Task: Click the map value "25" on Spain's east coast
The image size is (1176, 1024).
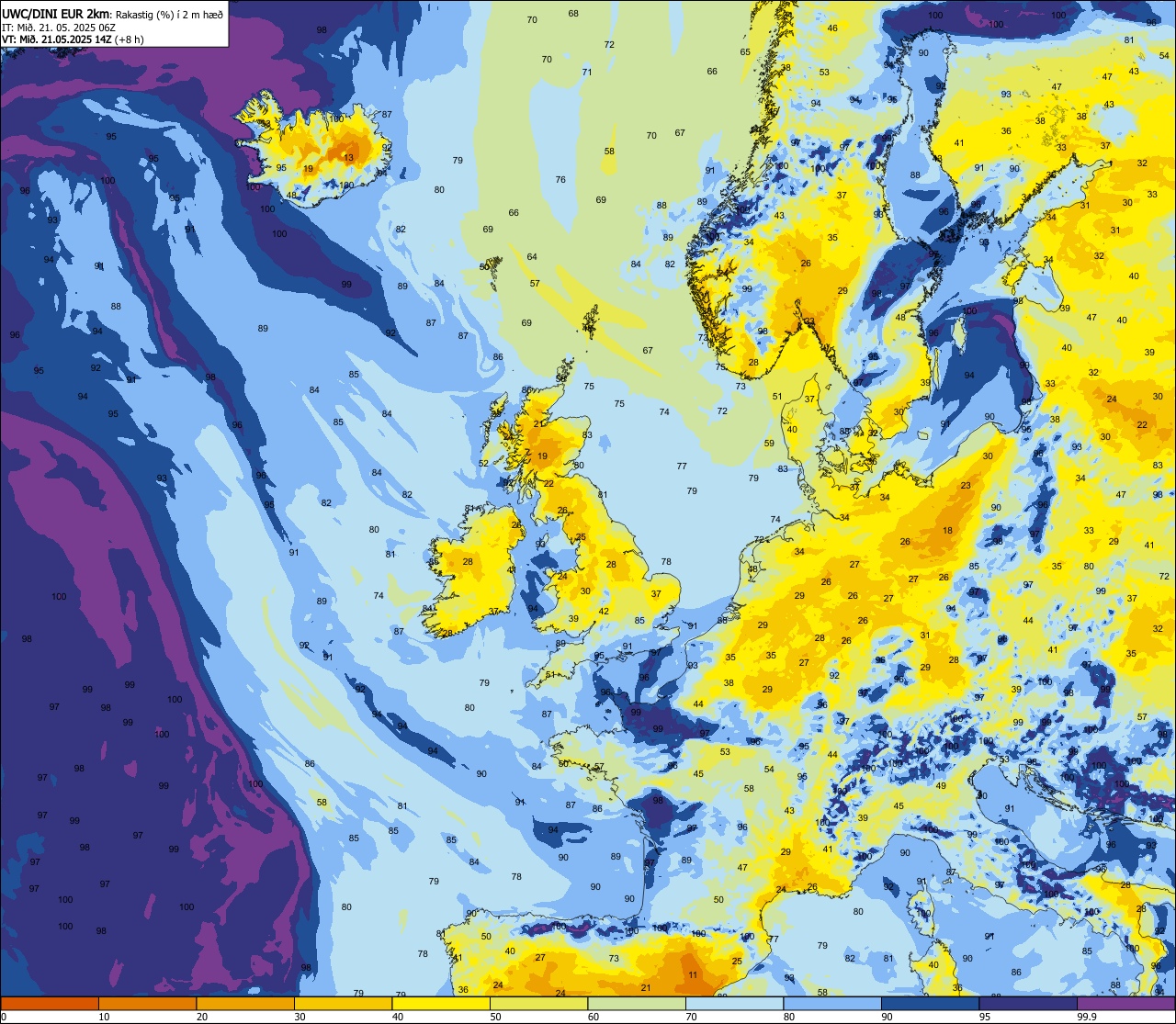Action: [737, 962]
